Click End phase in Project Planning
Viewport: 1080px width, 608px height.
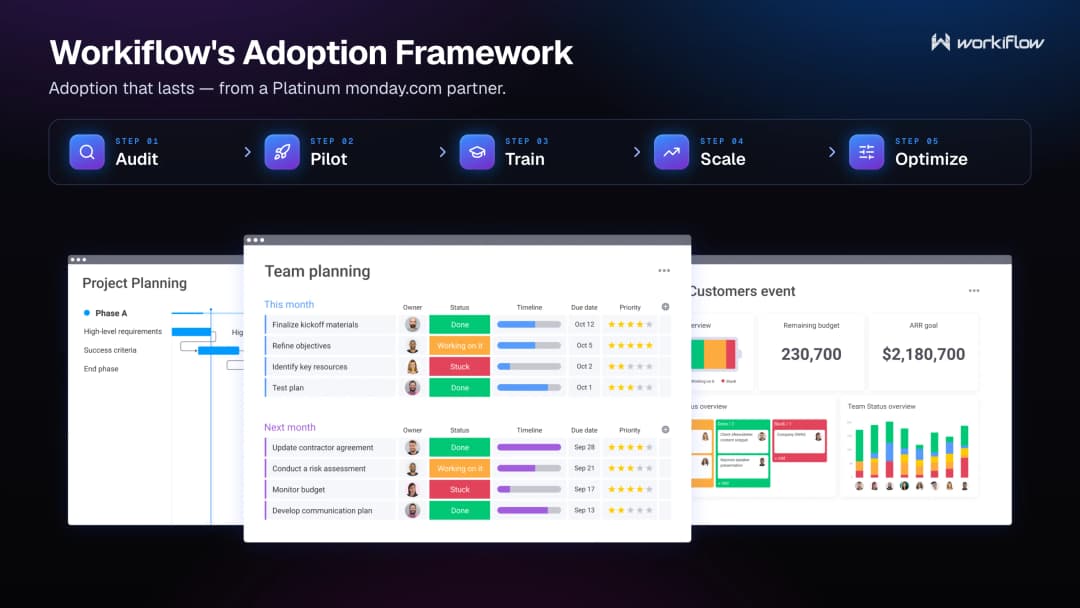tap(101, 368)
